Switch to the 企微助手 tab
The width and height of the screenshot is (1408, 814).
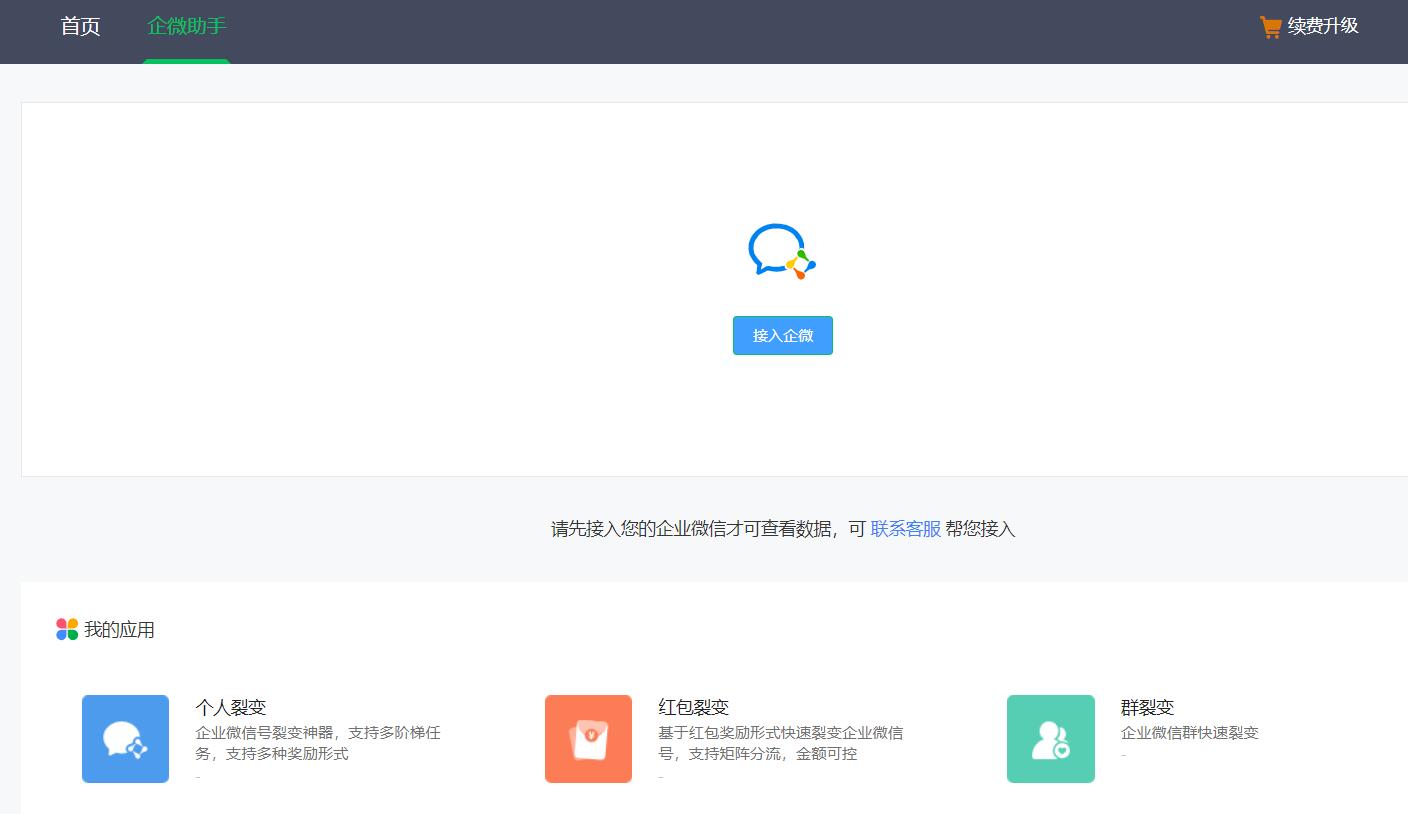click(x=187, y=26)
